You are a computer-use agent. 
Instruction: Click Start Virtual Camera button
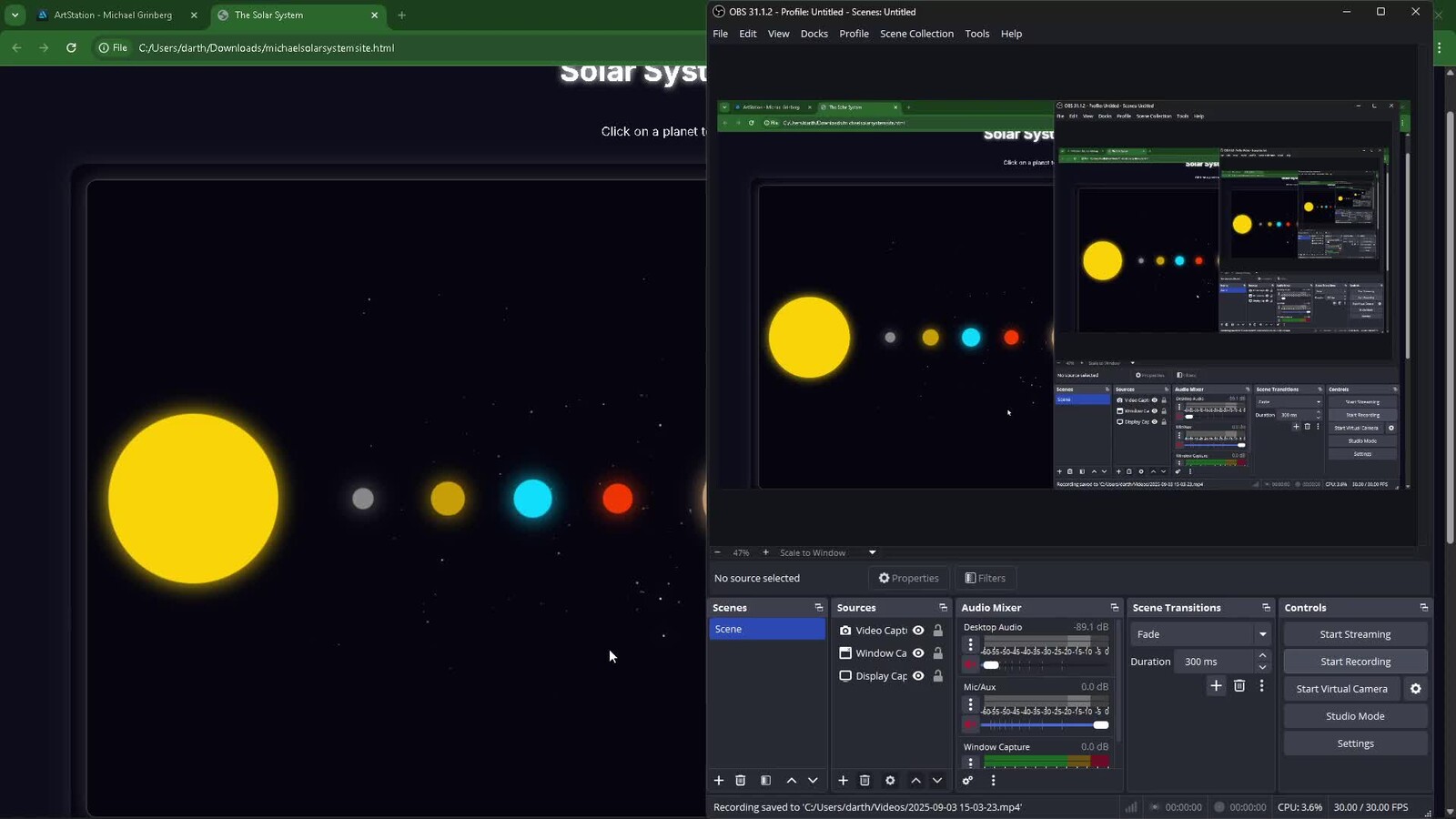click(x=1342, y=689)
